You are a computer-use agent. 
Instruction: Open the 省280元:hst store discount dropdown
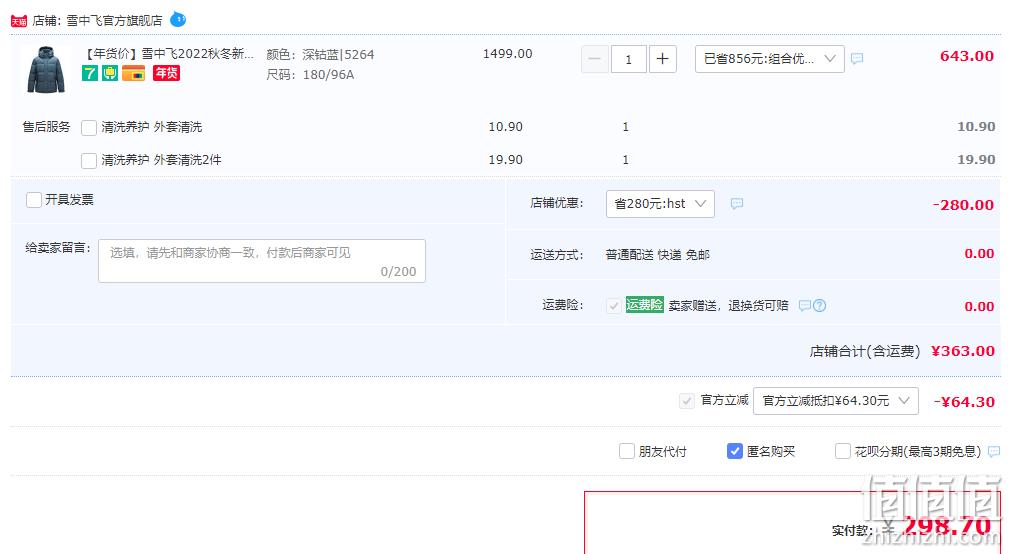point(660,204)
